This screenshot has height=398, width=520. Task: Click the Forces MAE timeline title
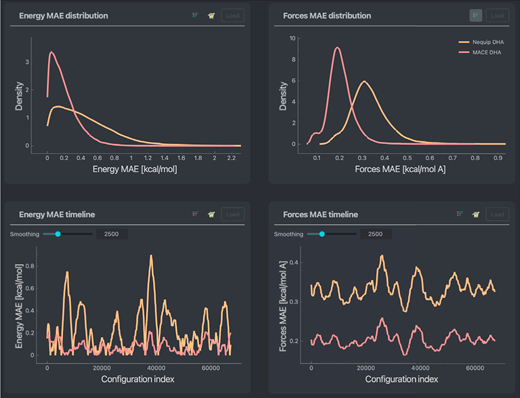point(321,214)
